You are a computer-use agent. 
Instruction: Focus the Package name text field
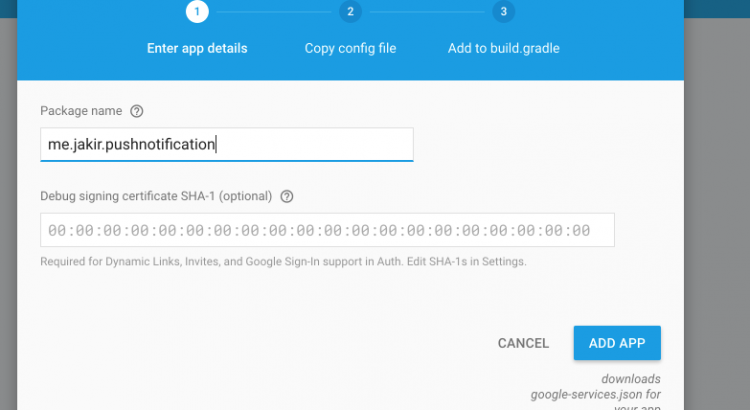(226, 144)
